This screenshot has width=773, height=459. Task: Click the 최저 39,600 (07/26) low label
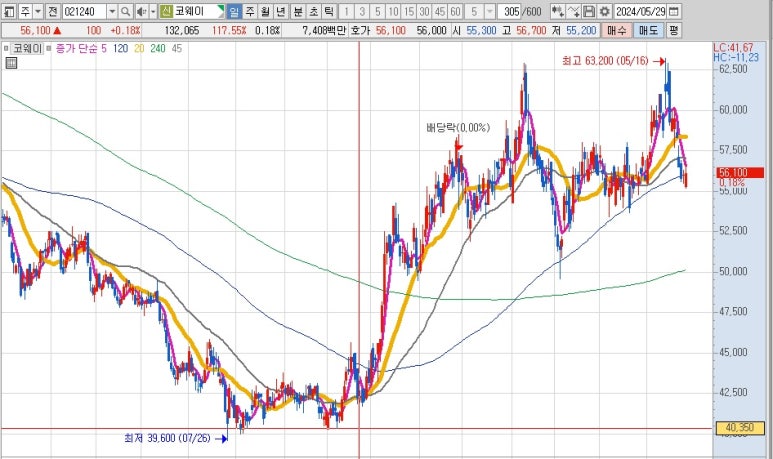pos(167,438)
